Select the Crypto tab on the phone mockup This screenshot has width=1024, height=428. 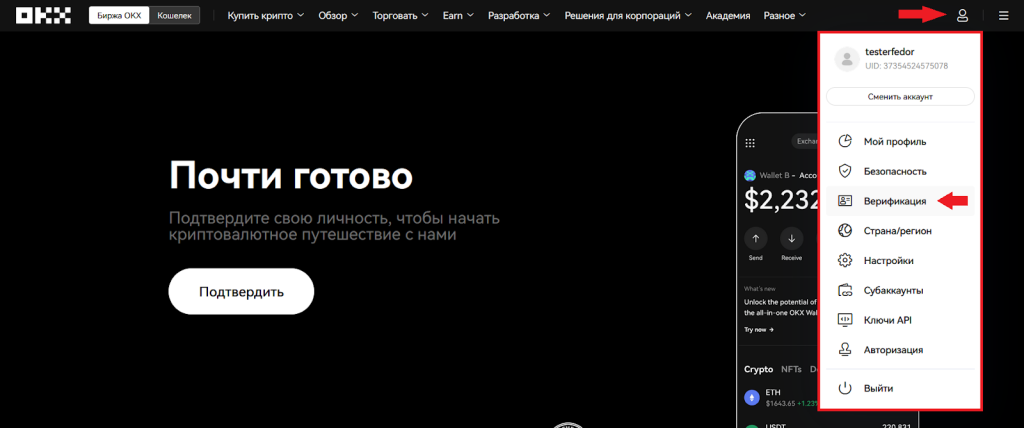[758, 369]
